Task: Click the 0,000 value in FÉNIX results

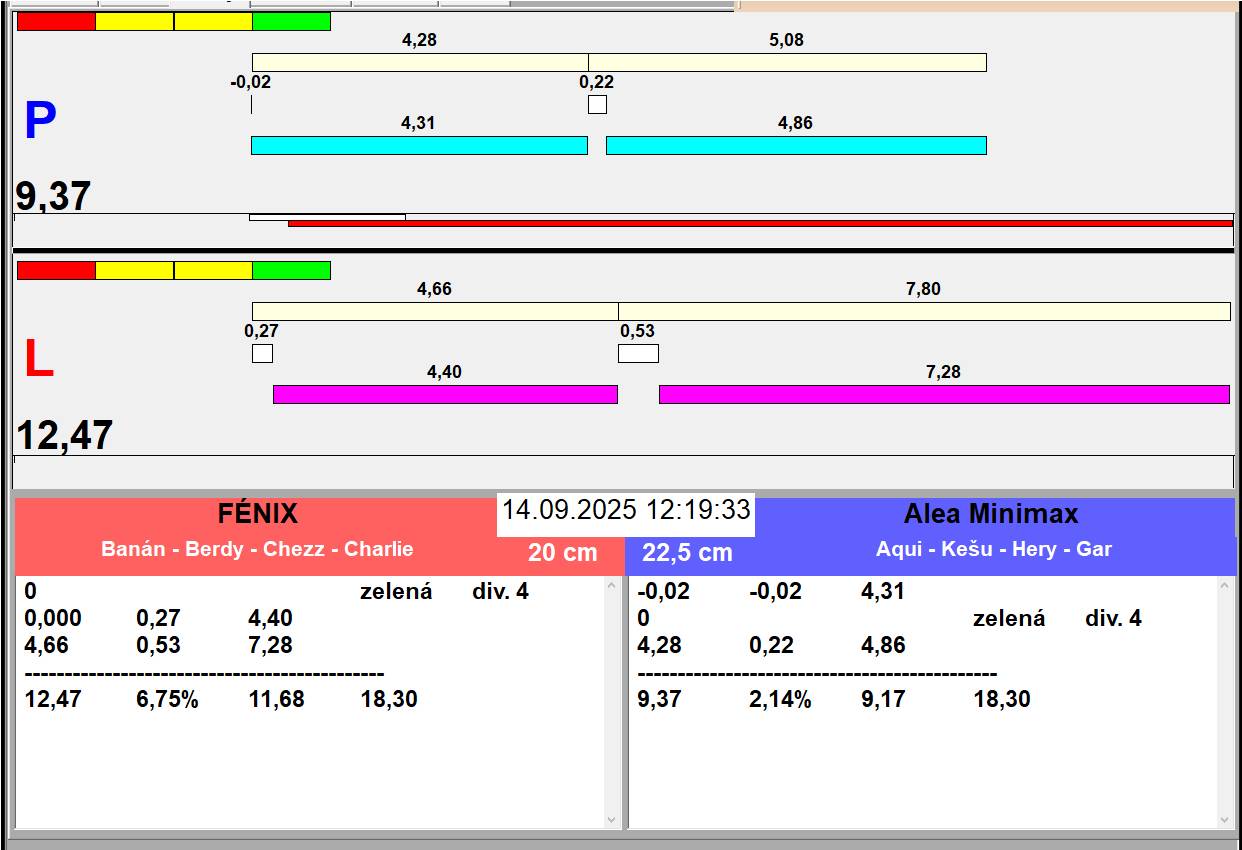Action: pyautogui.click(x=53, y=618)
